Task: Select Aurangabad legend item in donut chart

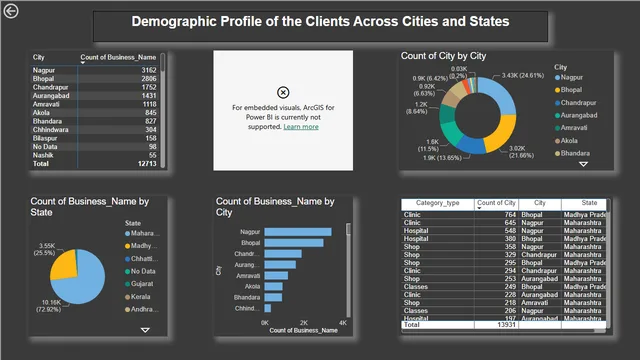Action: [x=576, y=116]
